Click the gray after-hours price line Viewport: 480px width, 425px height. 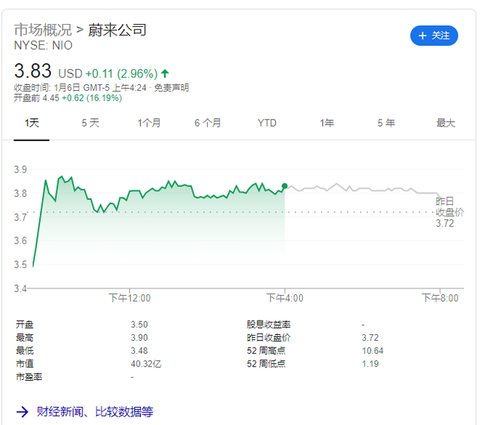tap(363, 189)
